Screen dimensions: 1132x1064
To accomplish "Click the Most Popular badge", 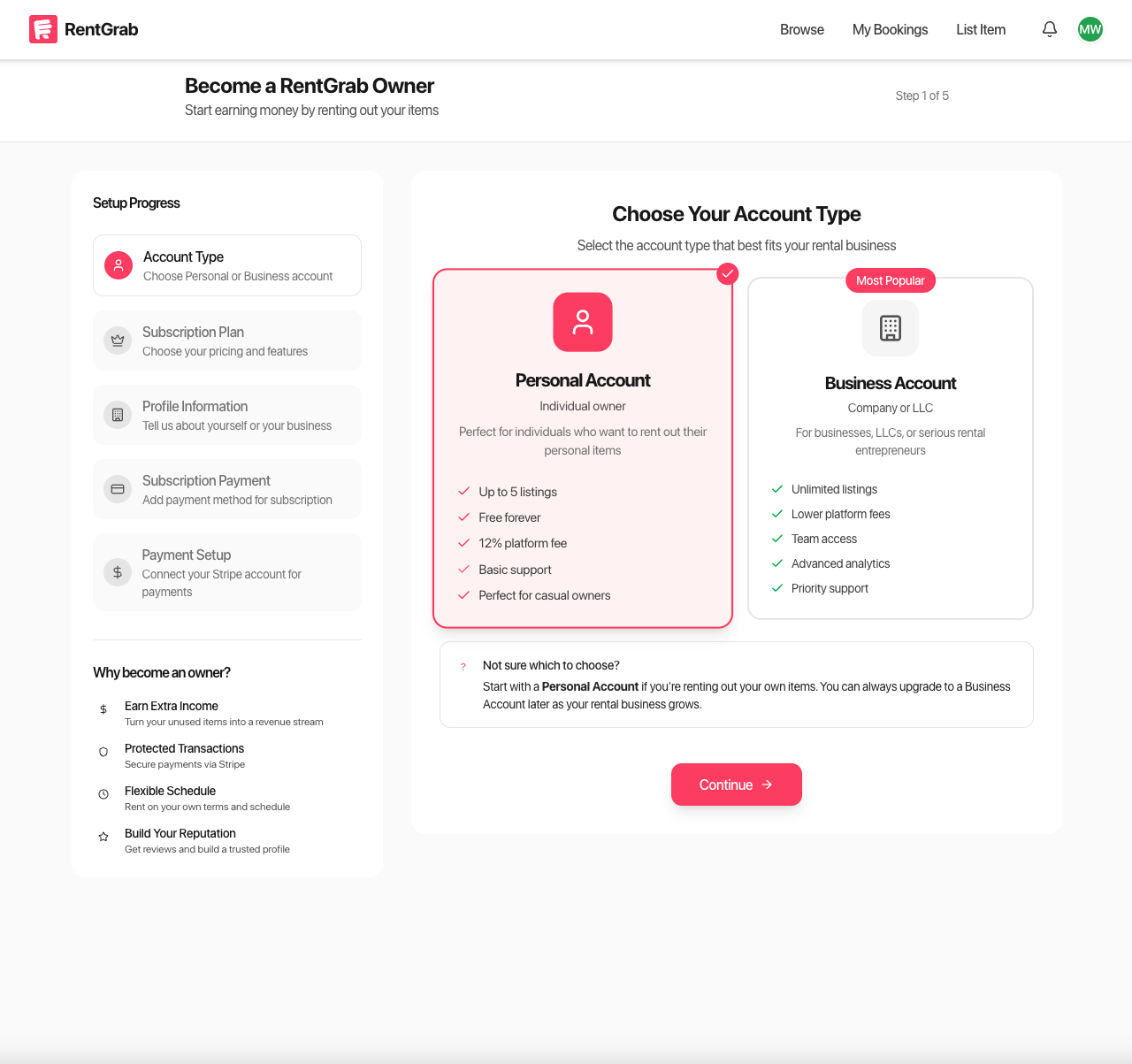I will tap(891, 280).
